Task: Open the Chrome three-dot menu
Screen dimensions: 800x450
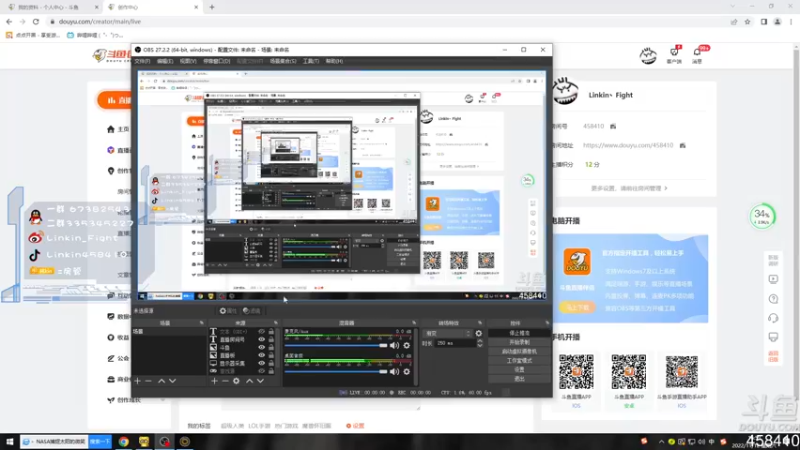Action: (x=791, y=22)
